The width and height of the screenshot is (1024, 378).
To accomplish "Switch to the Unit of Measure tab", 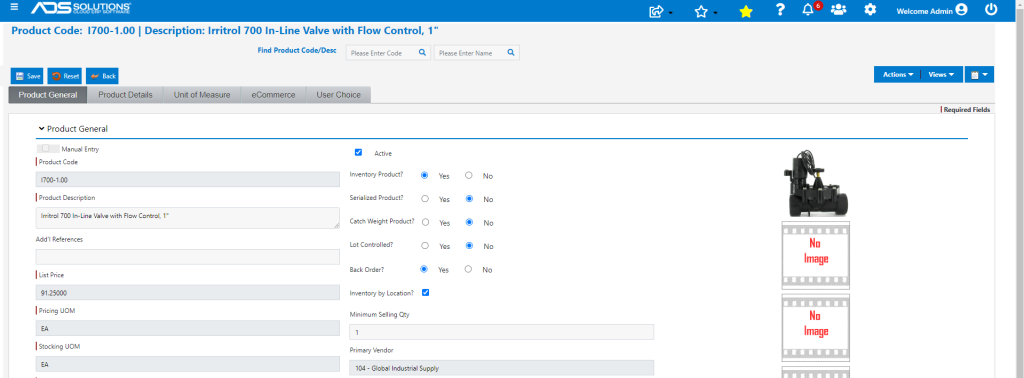I will pyautogui.click(x=202, y=95).
